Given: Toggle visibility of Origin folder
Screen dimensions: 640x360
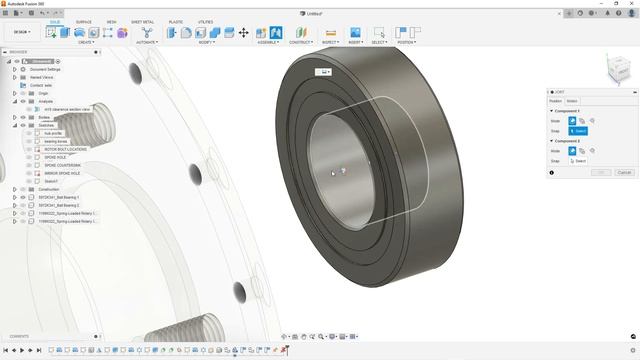Looking at the screenshot, I should [23, 93].
